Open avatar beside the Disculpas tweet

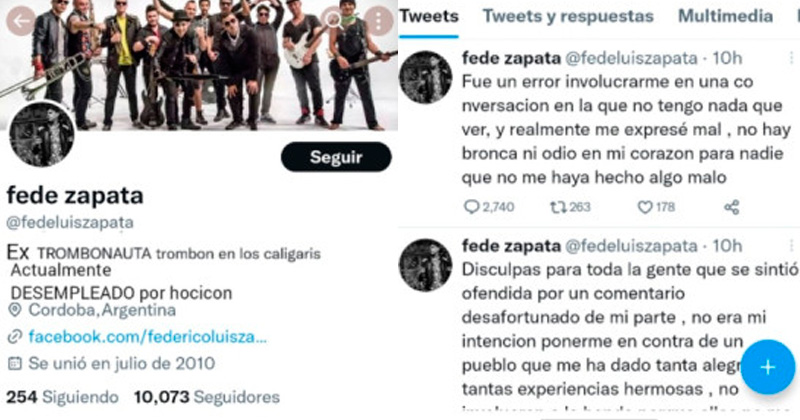click(425, 265)
